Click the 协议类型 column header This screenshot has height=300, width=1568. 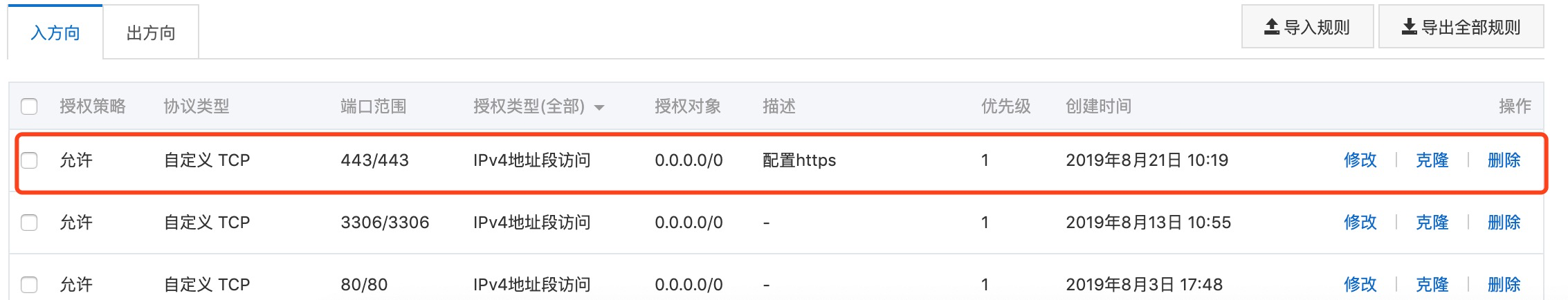(197, 106)
